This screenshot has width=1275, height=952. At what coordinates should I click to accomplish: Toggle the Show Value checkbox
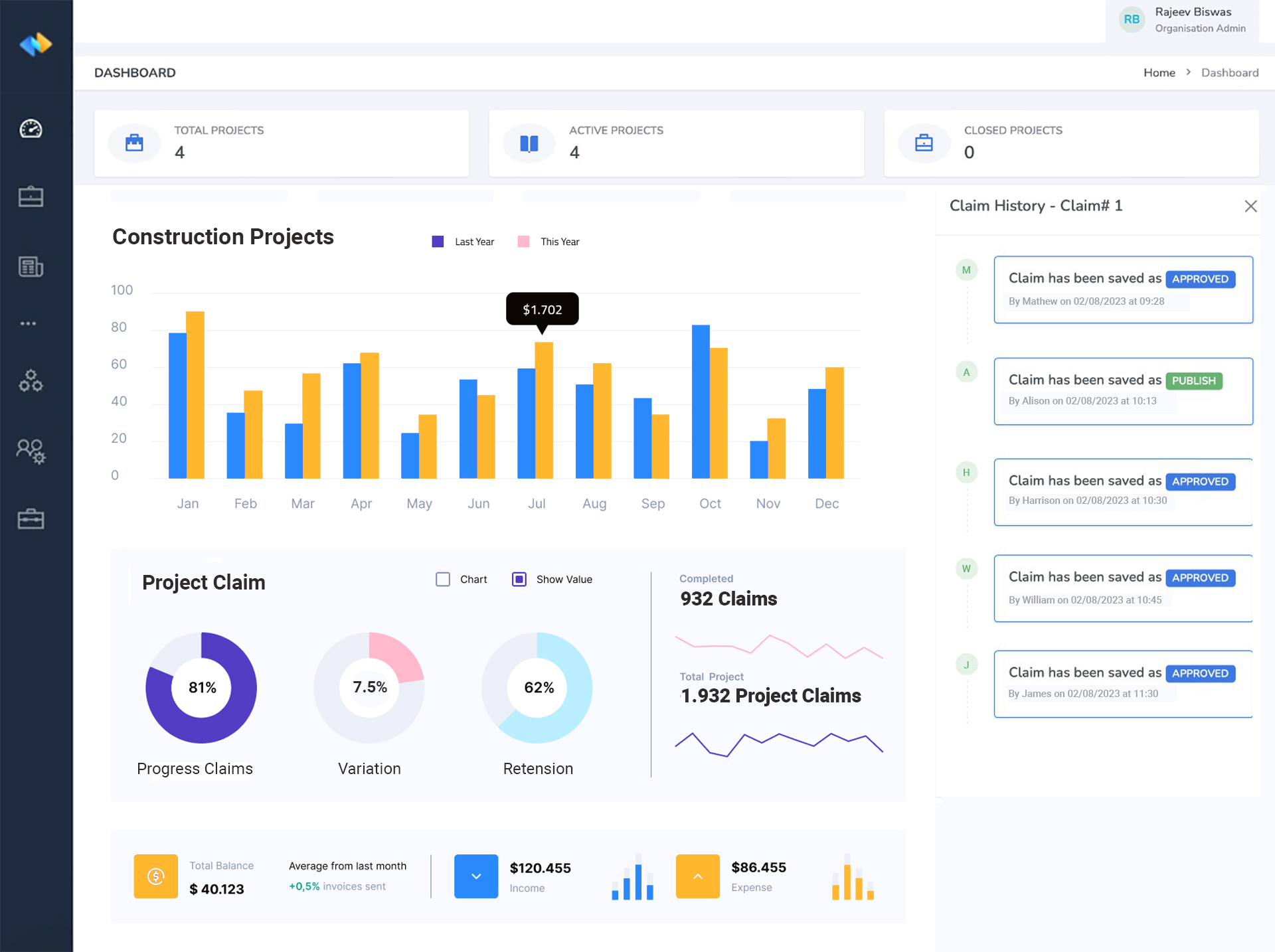point(519,580)
